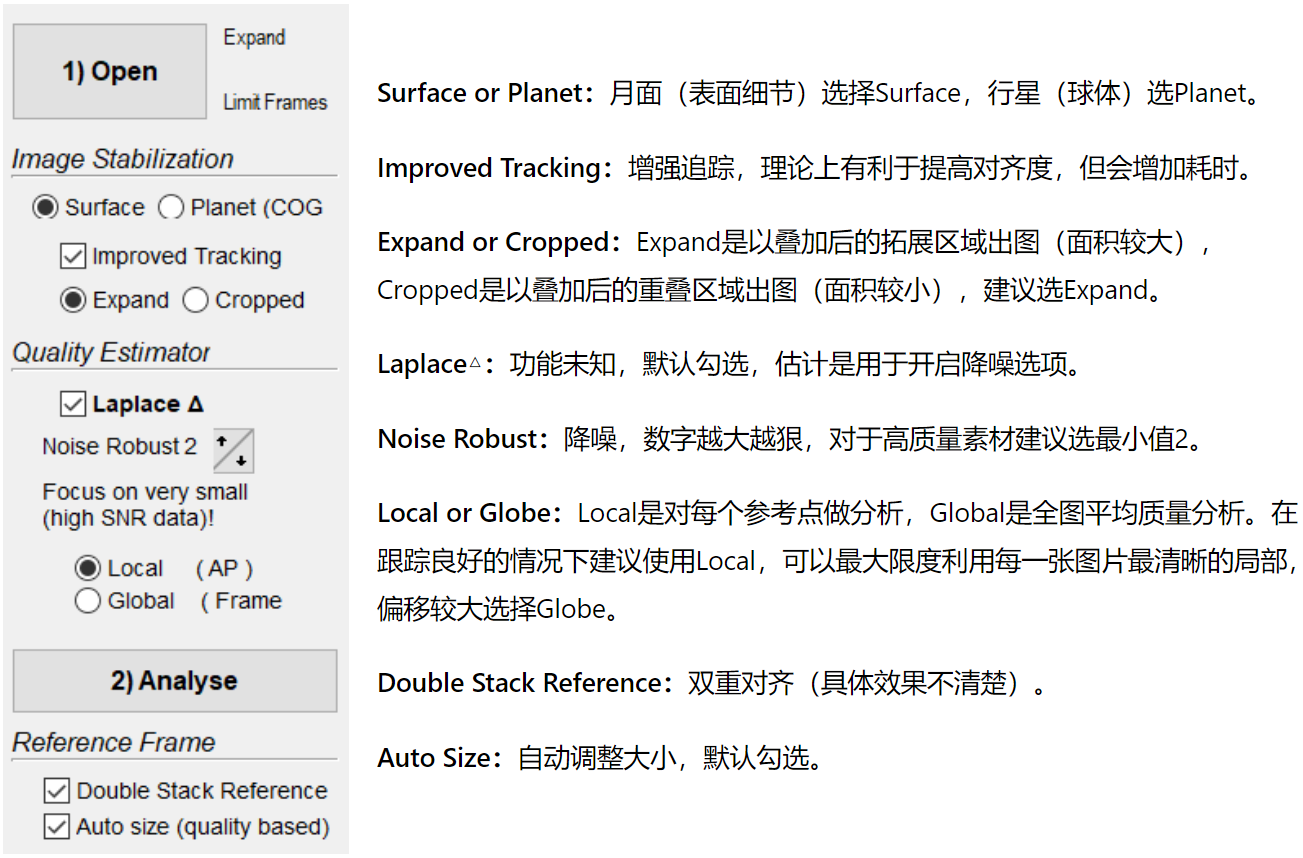Select Local (AP) quality mode
The image size is (1303, 858).
click(88, 569)
